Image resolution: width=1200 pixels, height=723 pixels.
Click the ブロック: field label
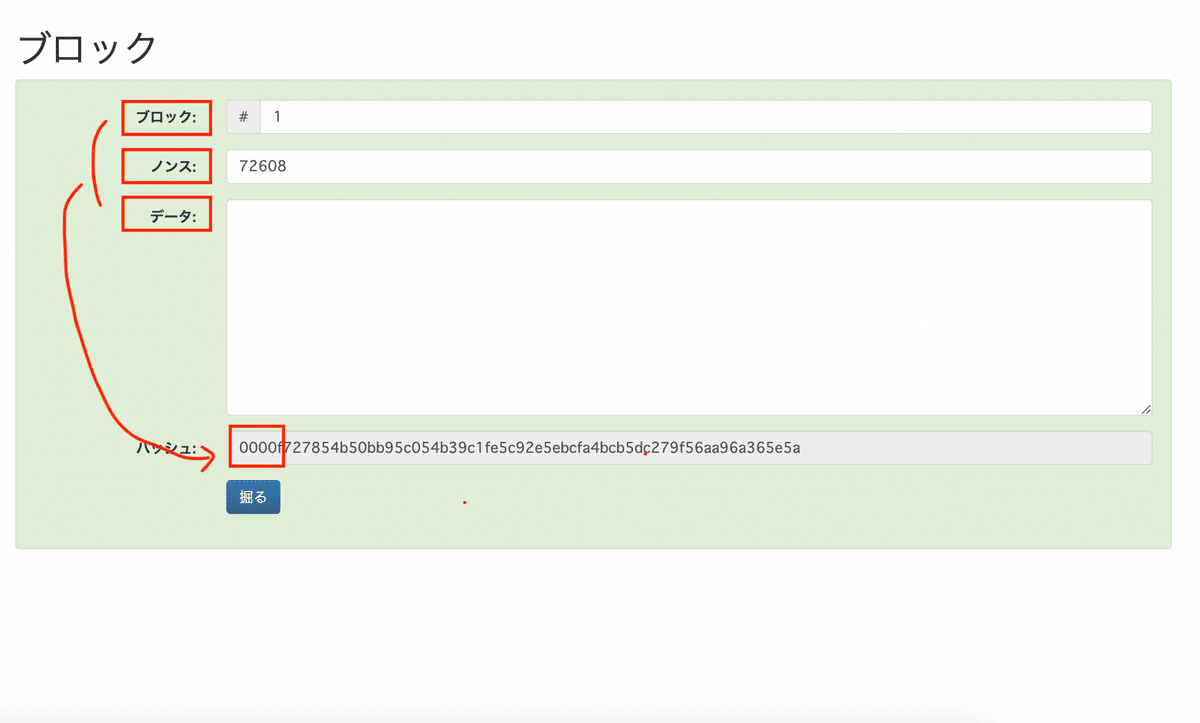(166, 118)
